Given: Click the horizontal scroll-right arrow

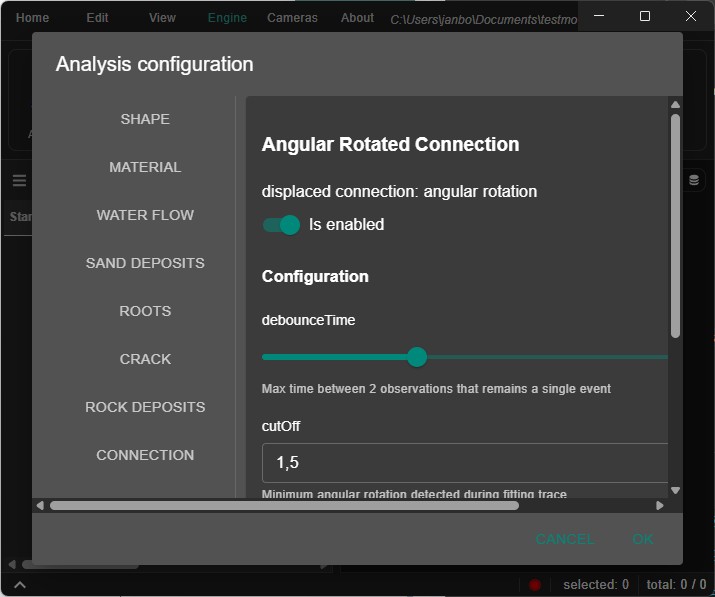Looking at the screenshot, I should click(x=659, y=505).
